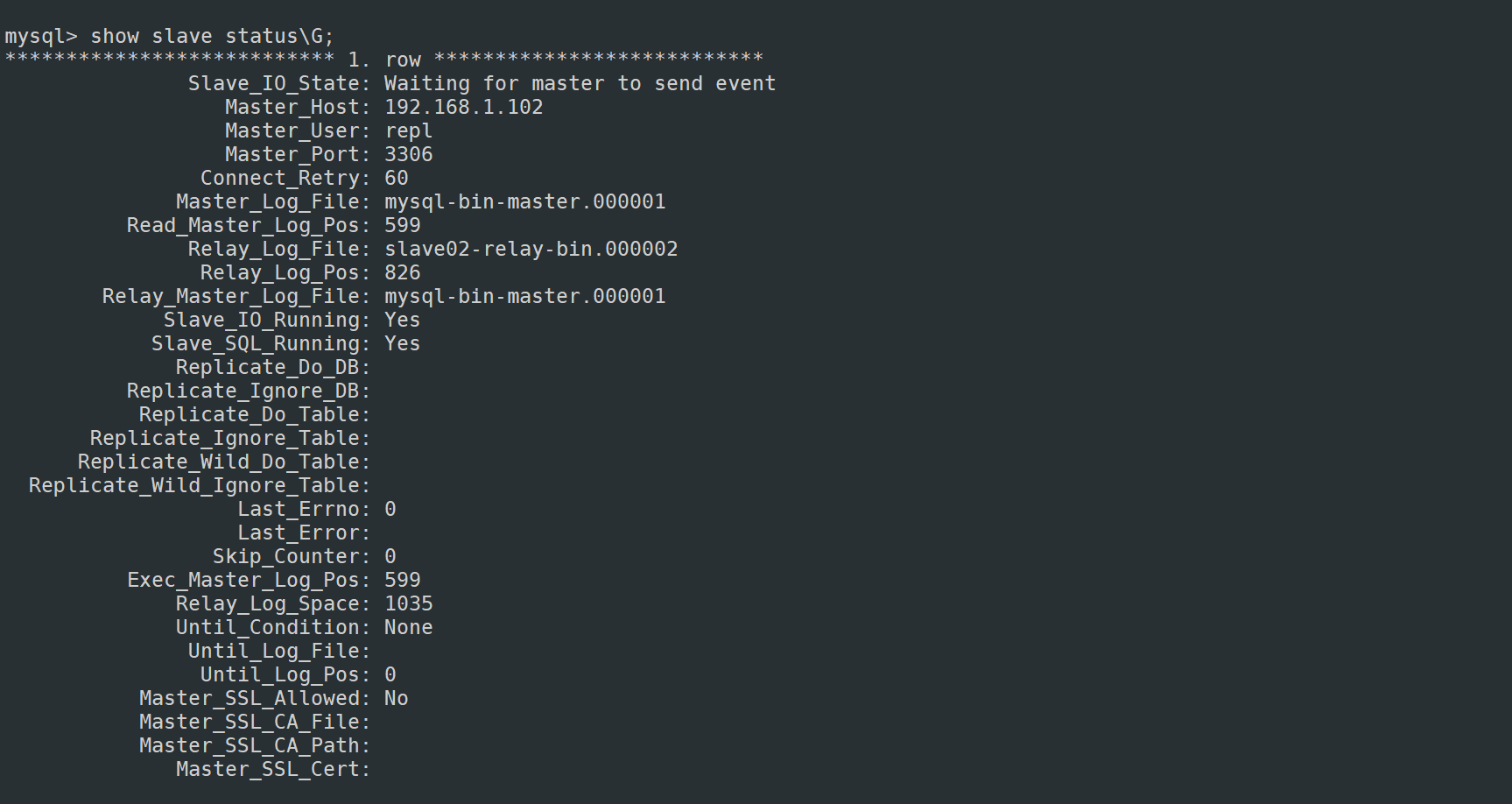Click the Master_Log_File value mysql-bin-master.000001
The height and width of the screenshot is (804, 1512).
click(x=524, y=202)
